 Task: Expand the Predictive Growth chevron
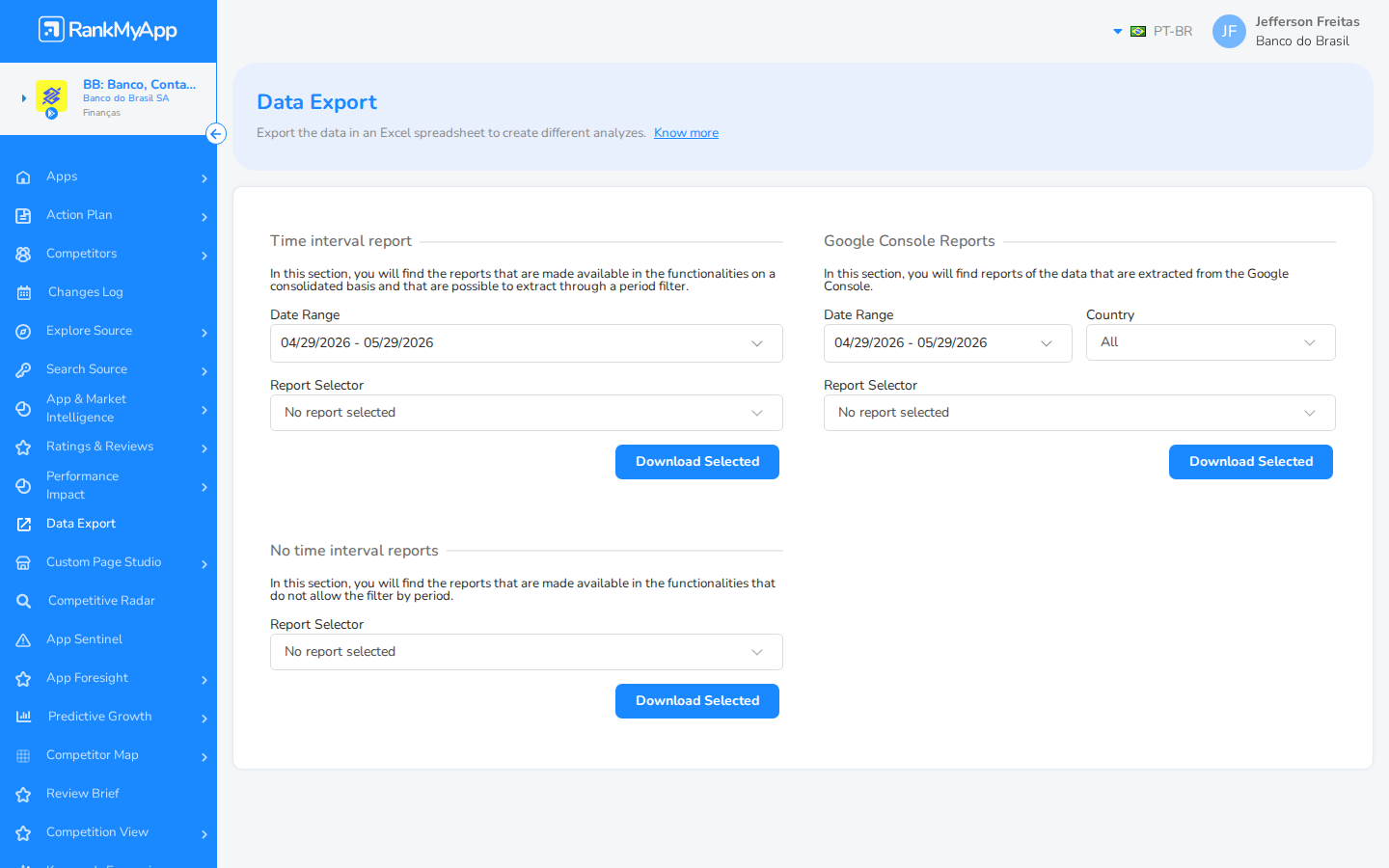(204, 719)
